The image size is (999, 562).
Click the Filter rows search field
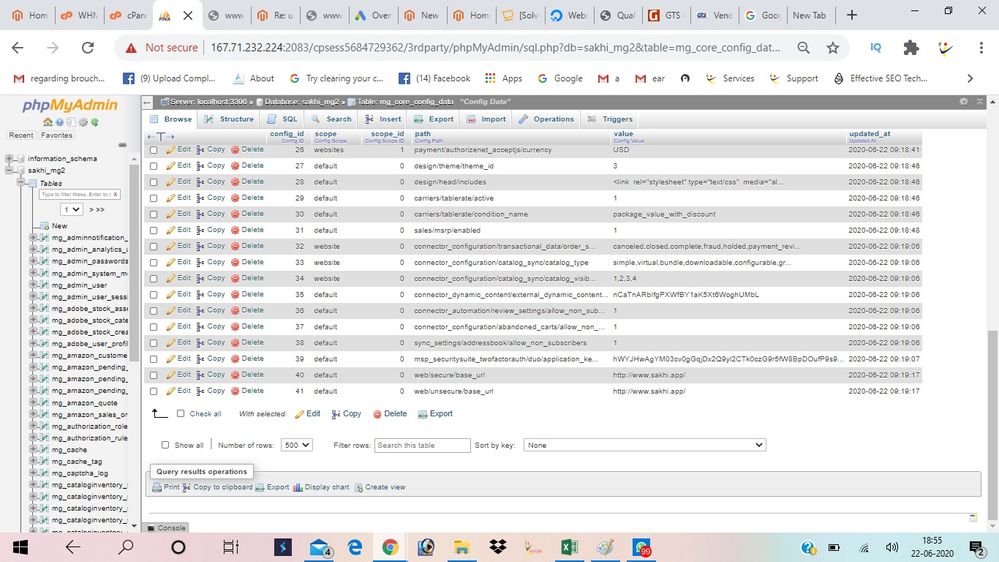click(x=422, y=445)
